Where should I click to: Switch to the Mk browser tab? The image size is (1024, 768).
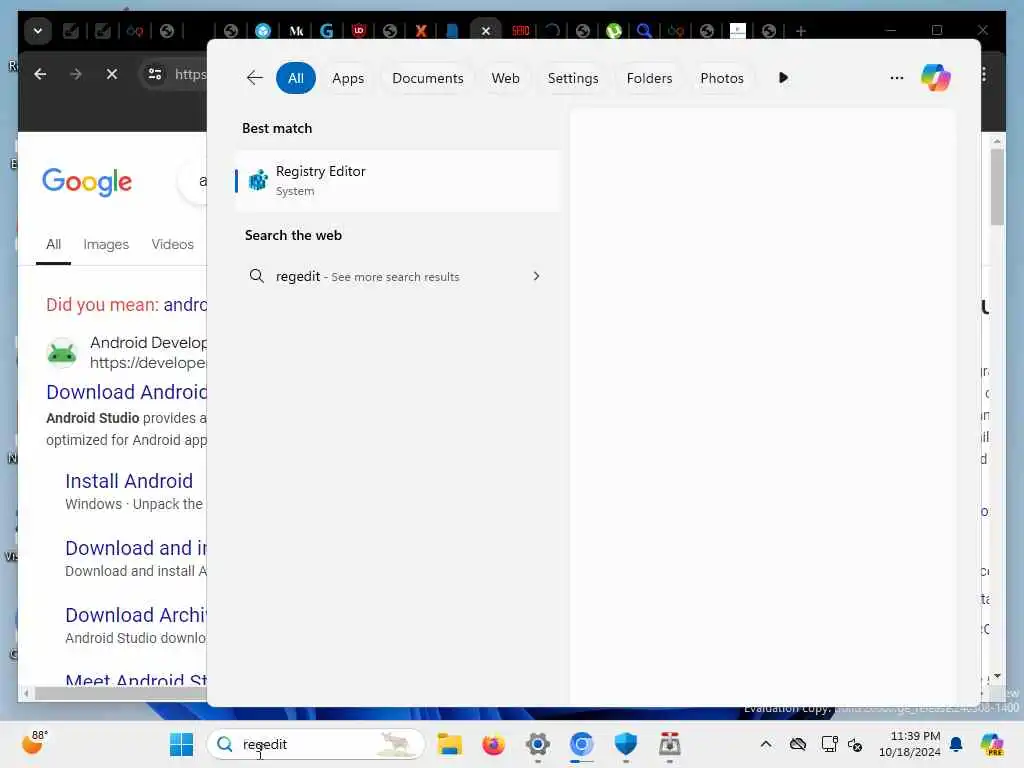click(296, 31)
